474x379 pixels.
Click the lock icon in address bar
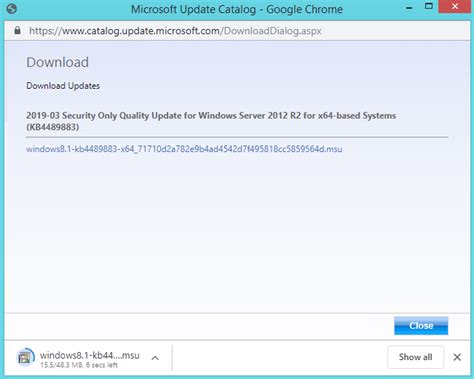(x=17, y=31)
